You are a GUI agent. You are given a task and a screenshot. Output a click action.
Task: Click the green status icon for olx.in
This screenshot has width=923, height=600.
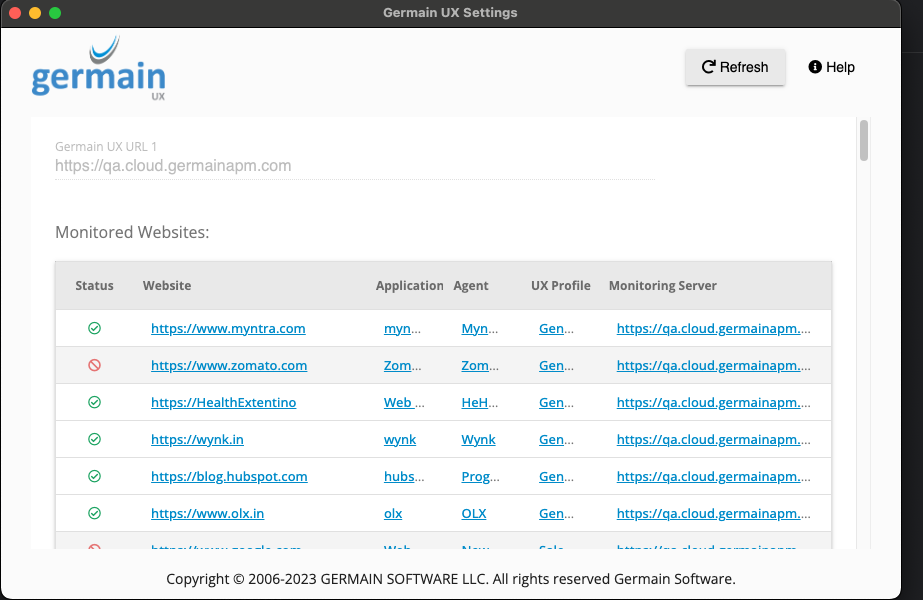tap(94, 514)
